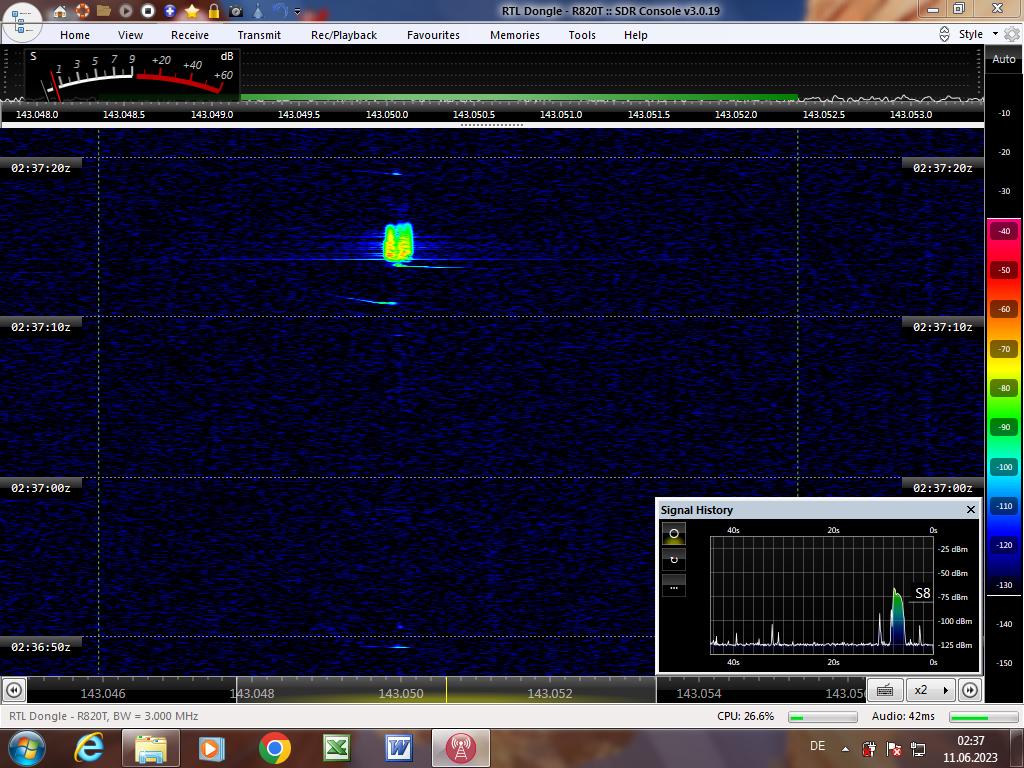1024x768 pixels.
Task: Click the Auto level button
Action: (1004, 59)
